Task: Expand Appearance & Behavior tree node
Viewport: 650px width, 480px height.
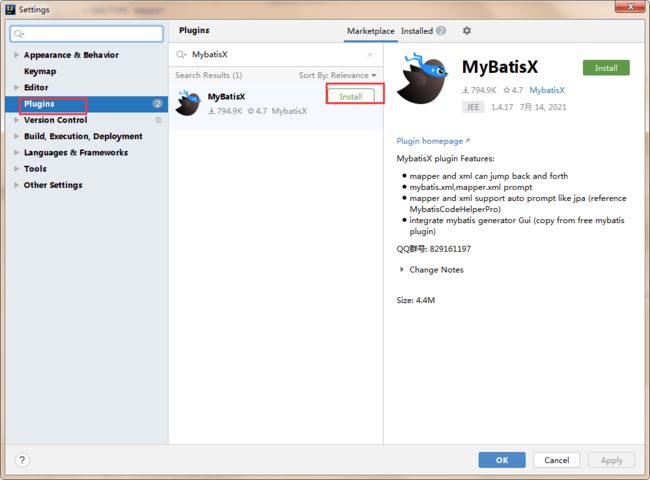Action: [17, 55]
